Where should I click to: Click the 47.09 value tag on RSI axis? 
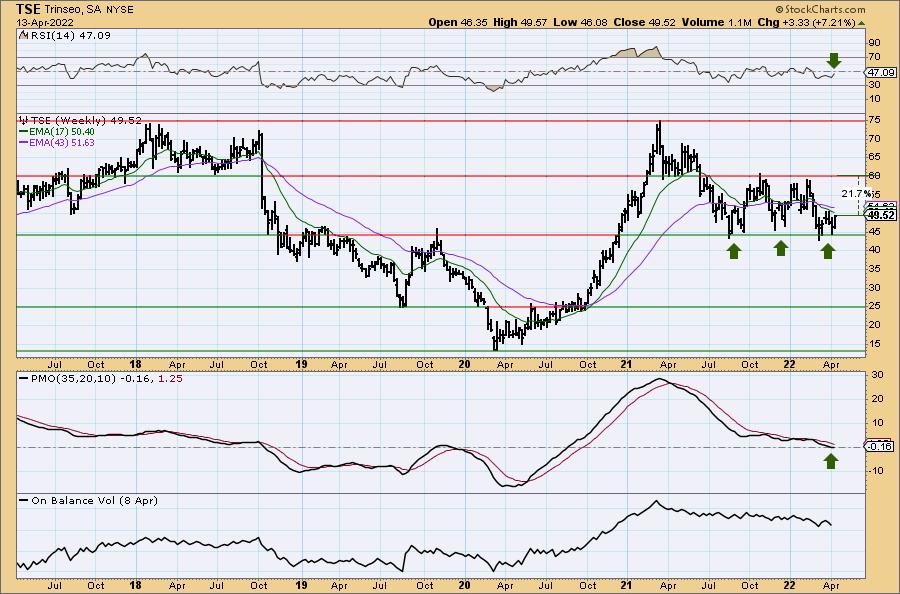(x=880, y=72)
